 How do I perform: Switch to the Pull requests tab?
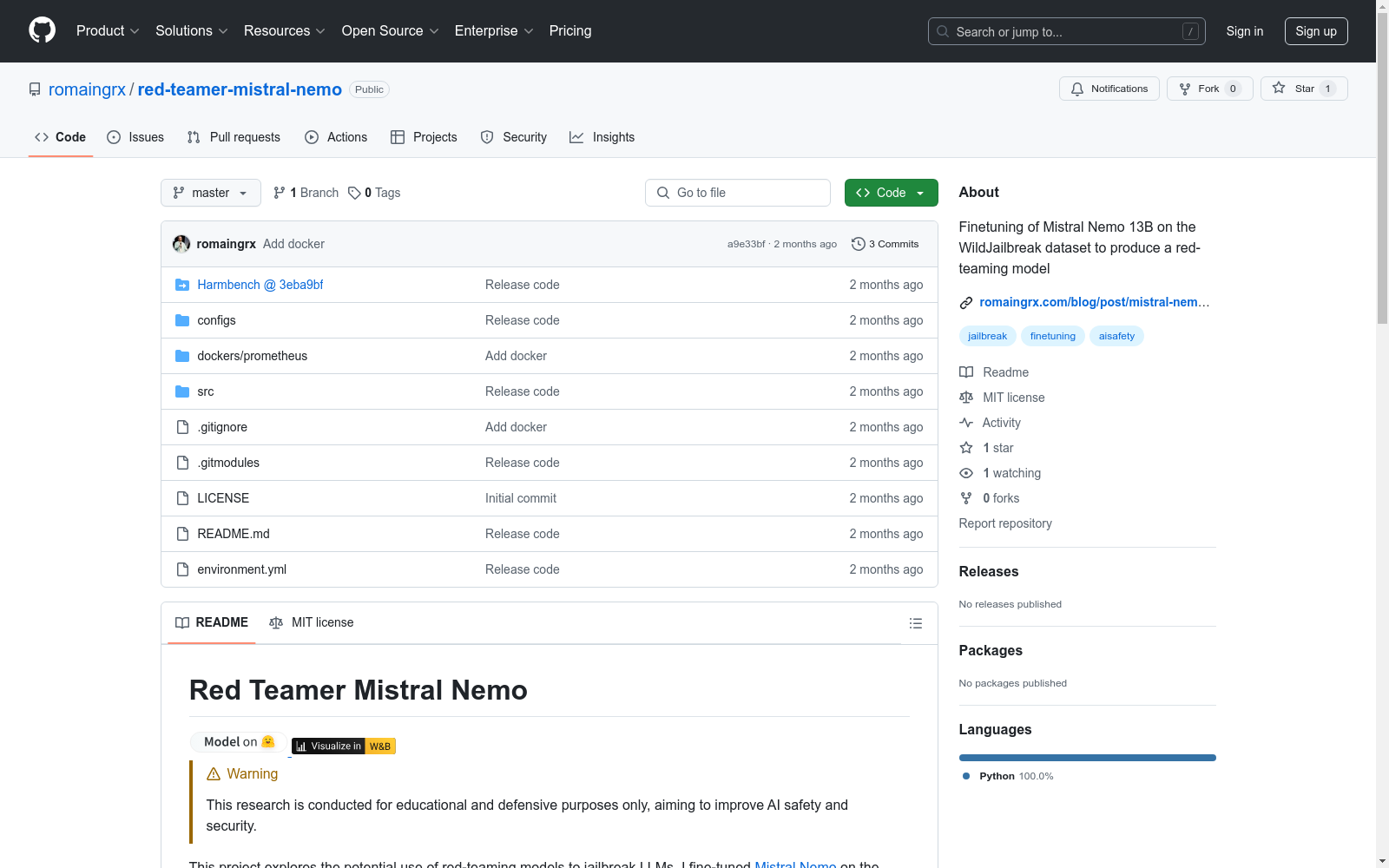(234, 137)
